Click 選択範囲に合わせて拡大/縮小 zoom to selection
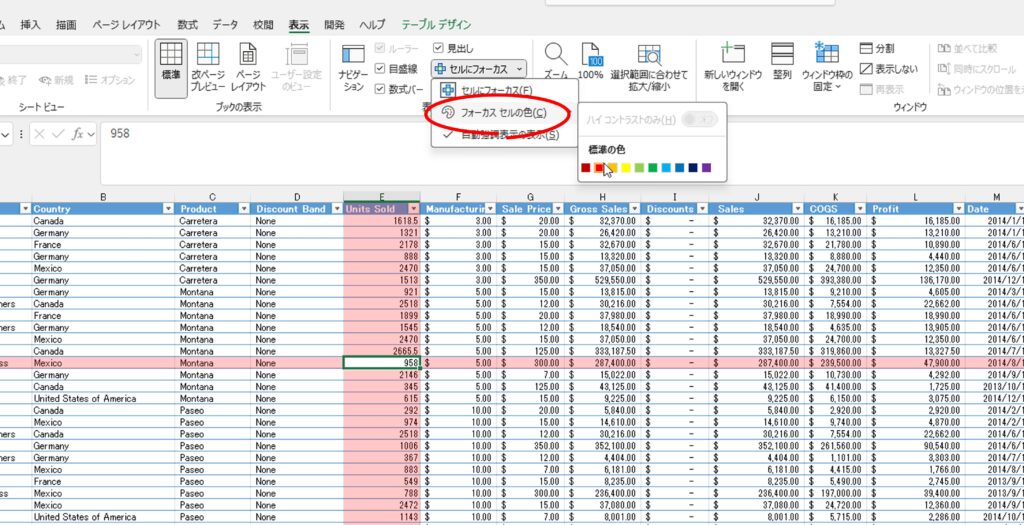The width and height of the screenshot is (1024, 525). click(649, 65)
